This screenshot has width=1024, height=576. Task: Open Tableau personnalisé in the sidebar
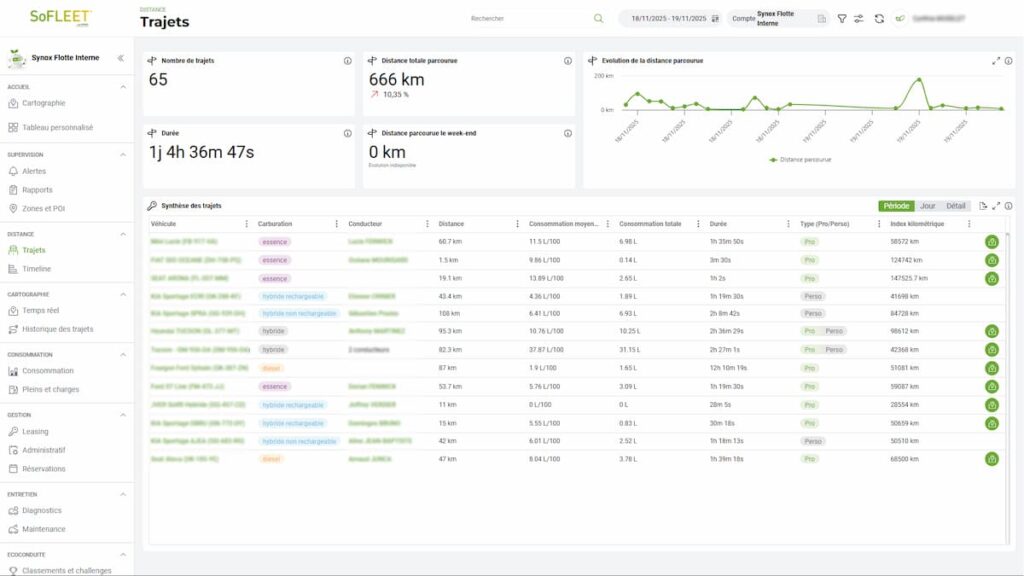tap(57, 127)
